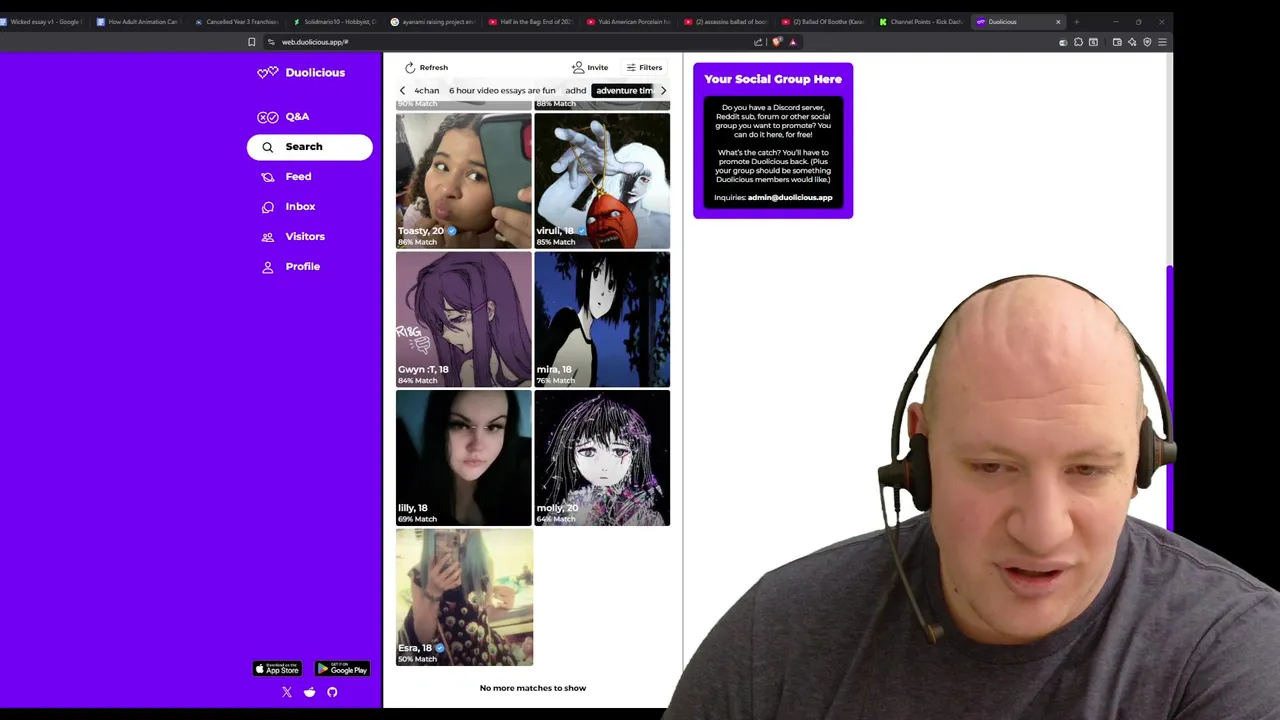
Task: Open a new browser tab
Action: 1077,22
